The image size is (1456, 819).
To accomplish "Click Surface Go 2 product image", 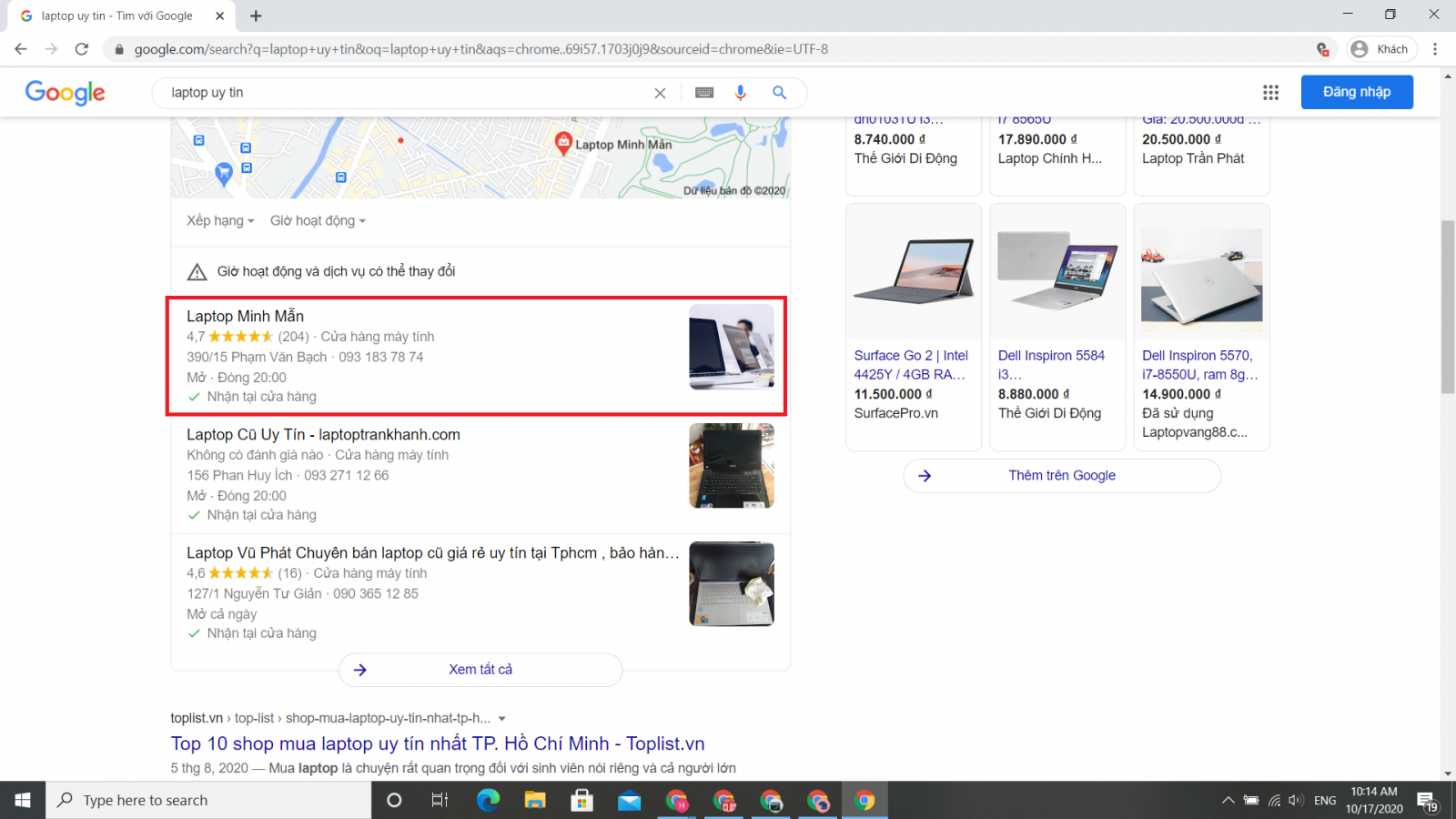I will coord(914,271).
